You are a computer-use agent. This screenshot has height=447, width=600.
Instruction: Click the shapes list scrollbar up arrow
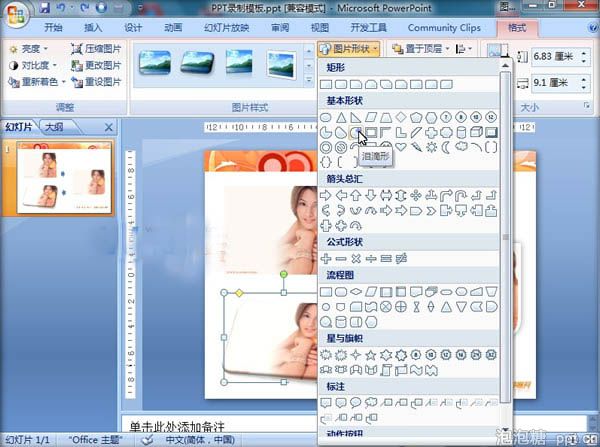[505, 66]
